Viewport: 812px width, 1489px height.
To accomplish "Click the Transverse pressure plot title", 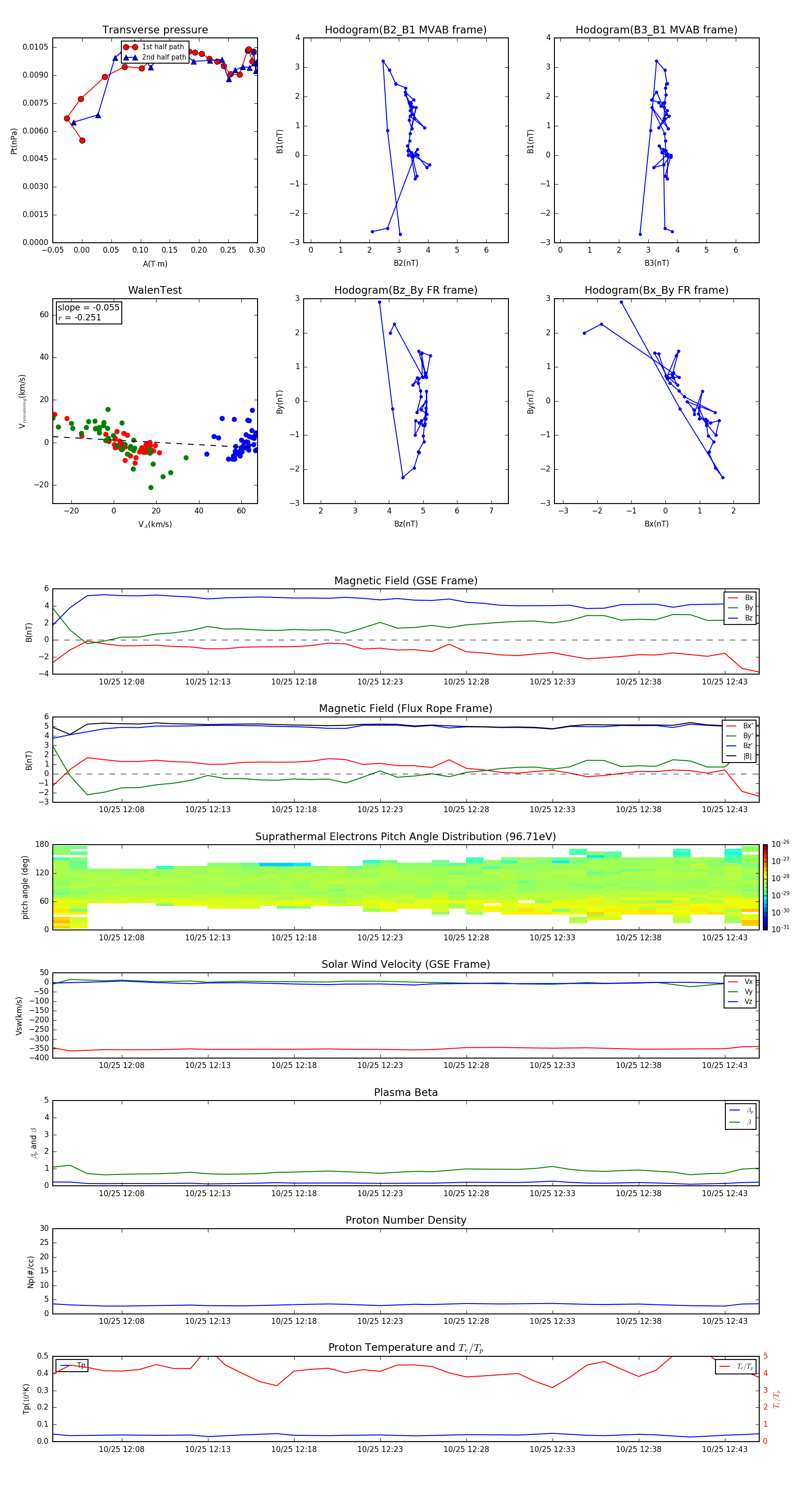I will [155, 30].
